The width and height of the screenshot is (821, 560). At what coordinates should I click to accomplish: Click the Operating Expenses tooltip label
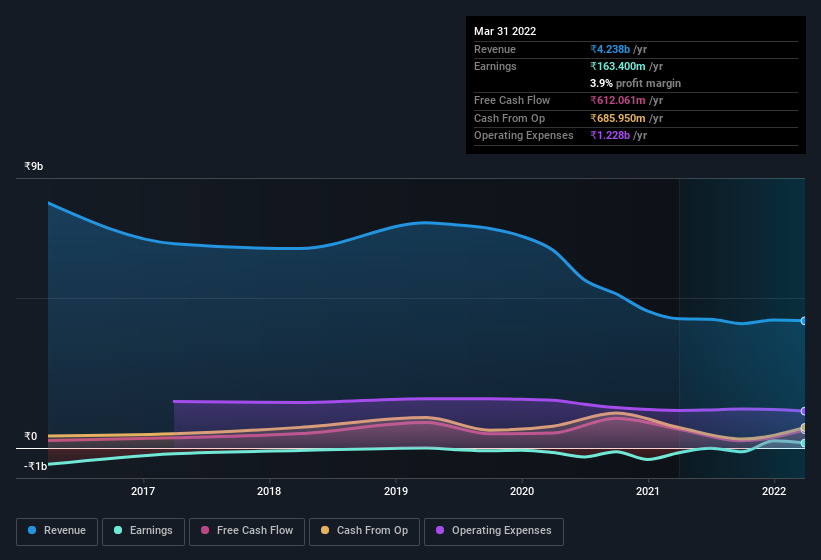(x=524, y=135)
